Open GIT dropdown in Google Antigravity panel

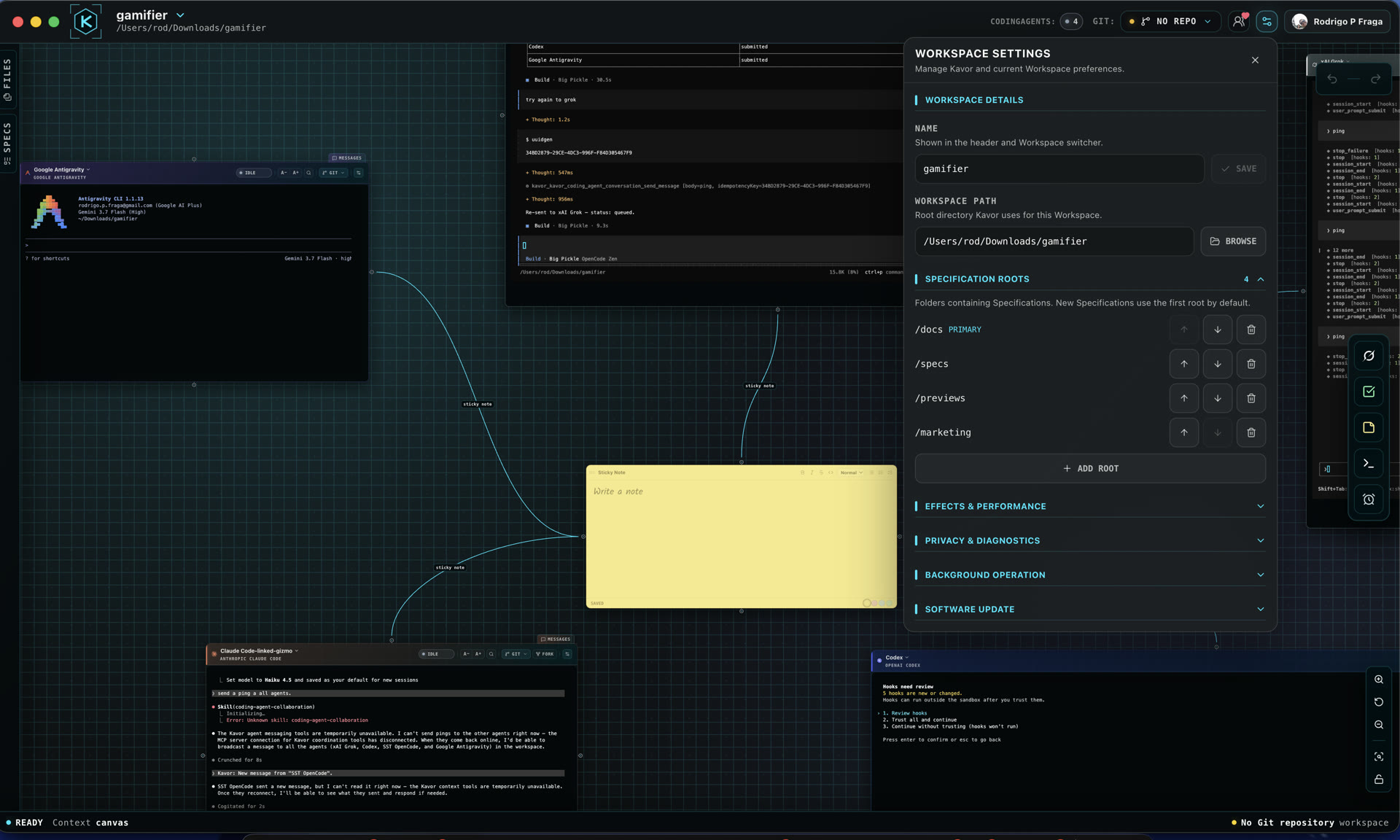click(x=334, y=173)
